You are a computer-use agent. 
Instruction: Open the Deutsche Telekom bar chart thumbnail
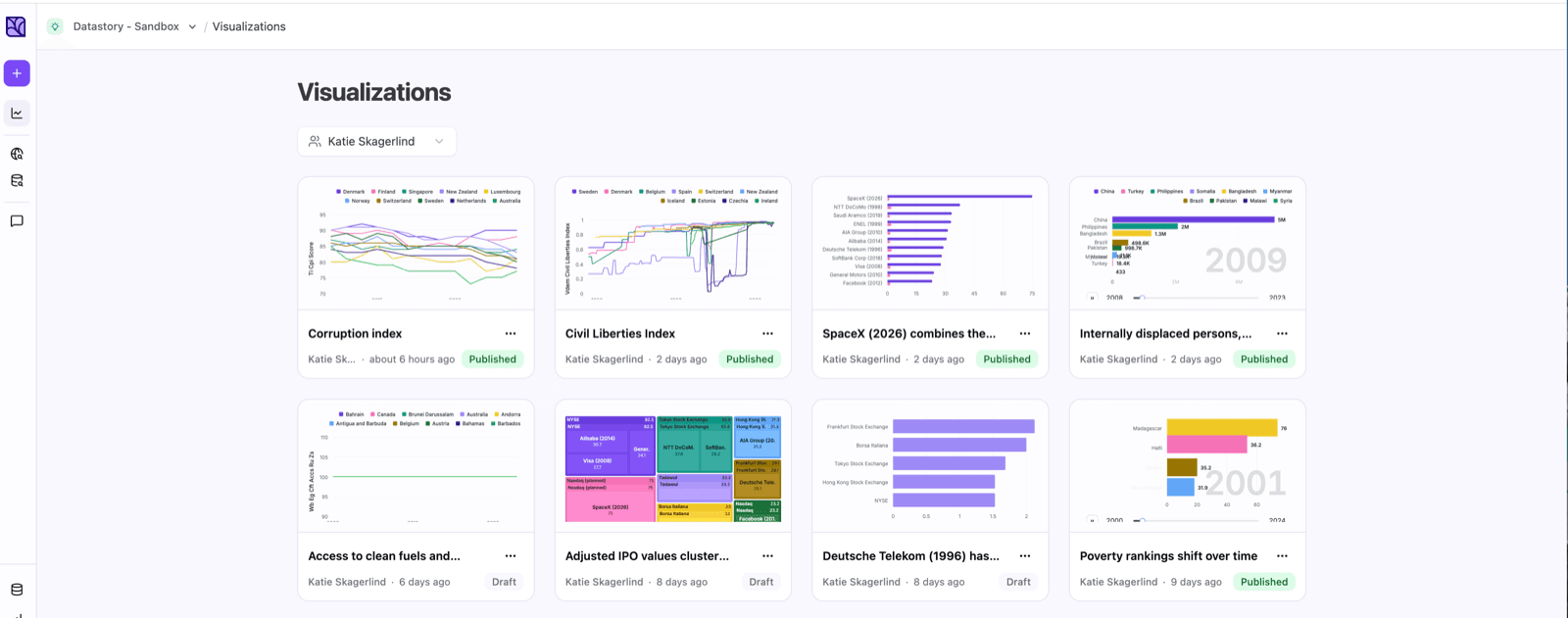point(930,466)
